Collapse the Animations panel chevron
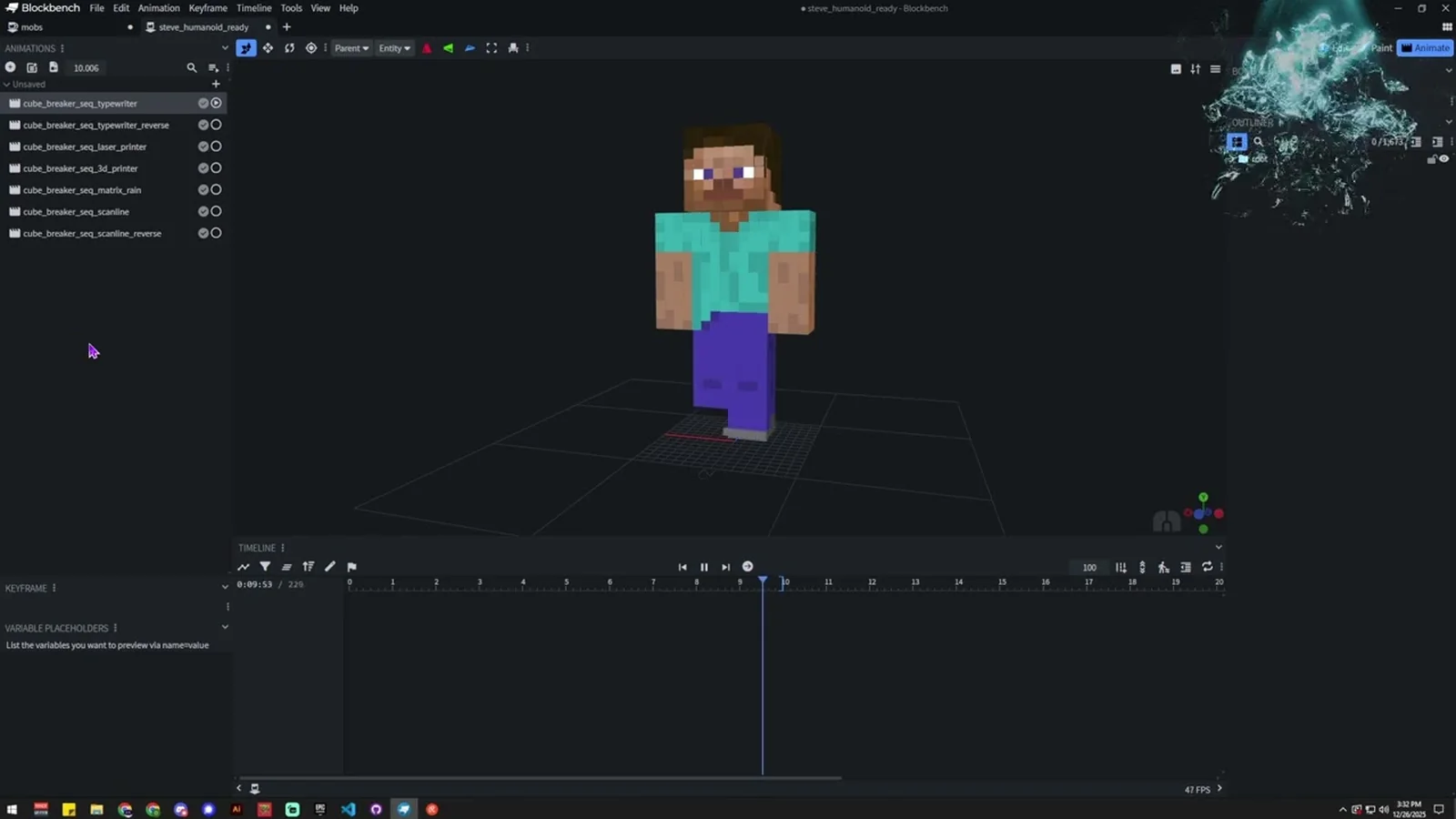This screenshot has height=819, width=1456. pyautogui.click(x=225, y=48)
